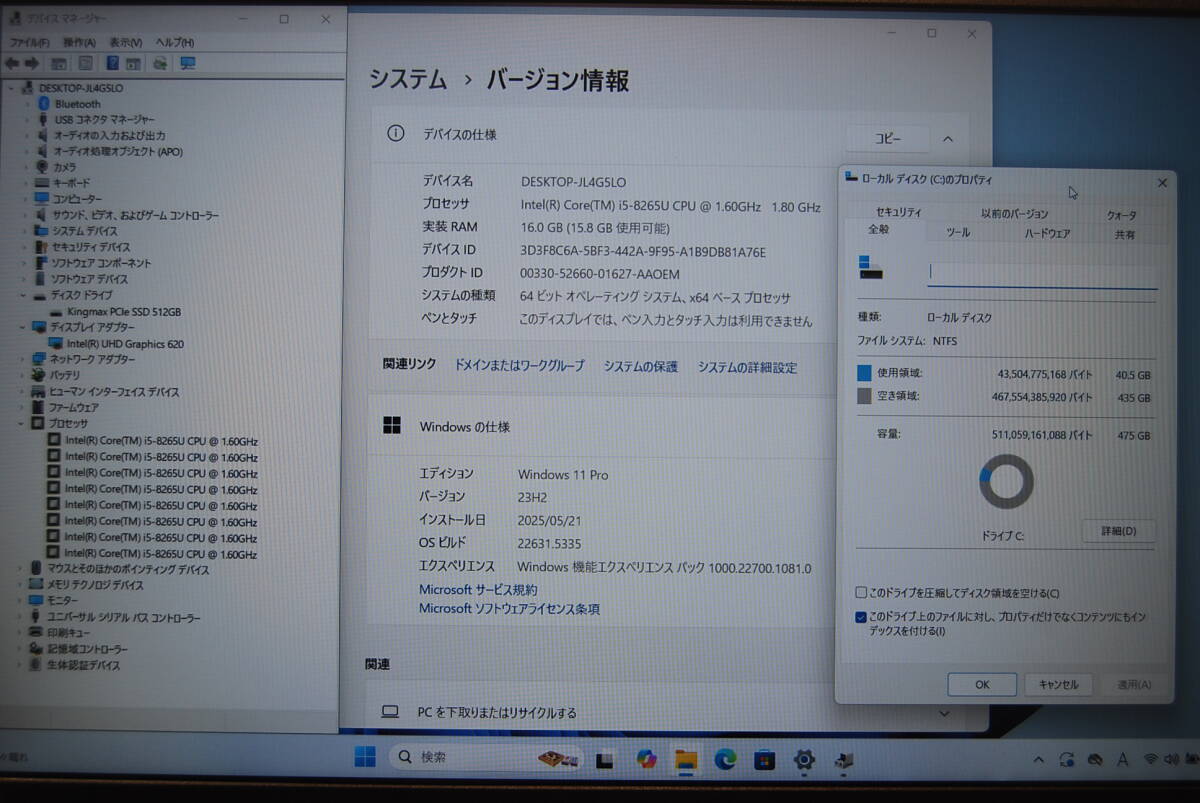Click the grey 空き領域 color swatch
Screen dimensions: 1200x803
[864, 397]
